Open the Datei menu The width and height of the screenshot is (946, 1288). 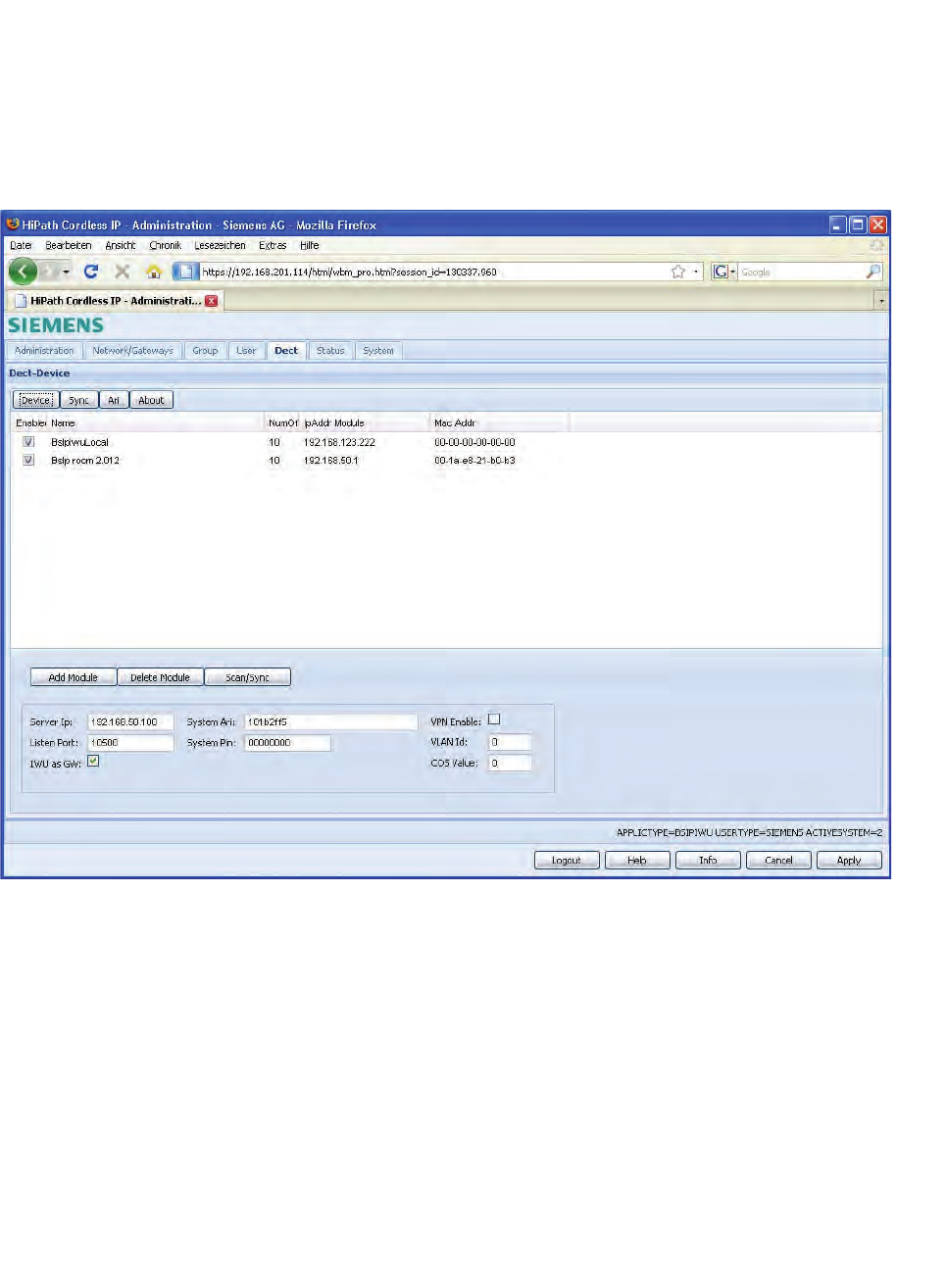[21, 246]
